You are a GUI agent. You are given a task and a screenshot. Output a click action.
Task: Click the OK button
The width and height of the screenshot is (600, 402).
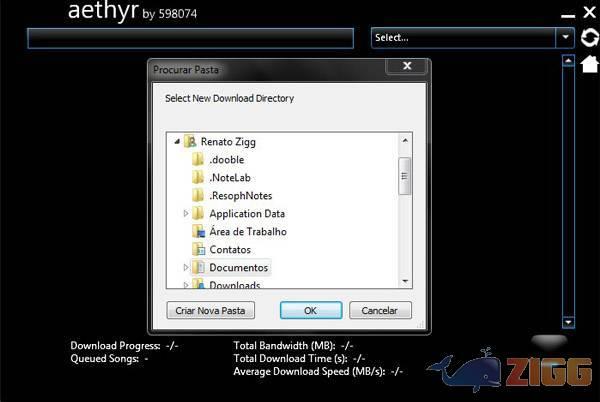pyautogui.click(x=311, y=311)
